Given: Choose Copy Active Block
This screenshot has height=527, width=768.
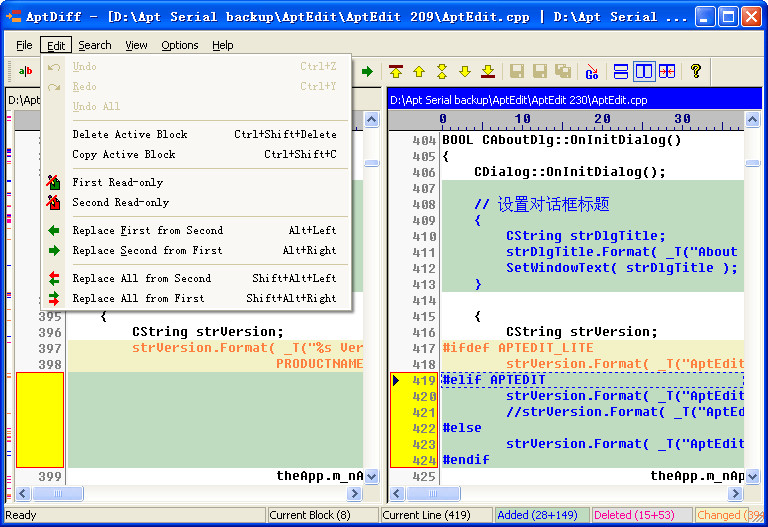Looking at the screenshot, I should pyautogui.click(x=197, y=154).
